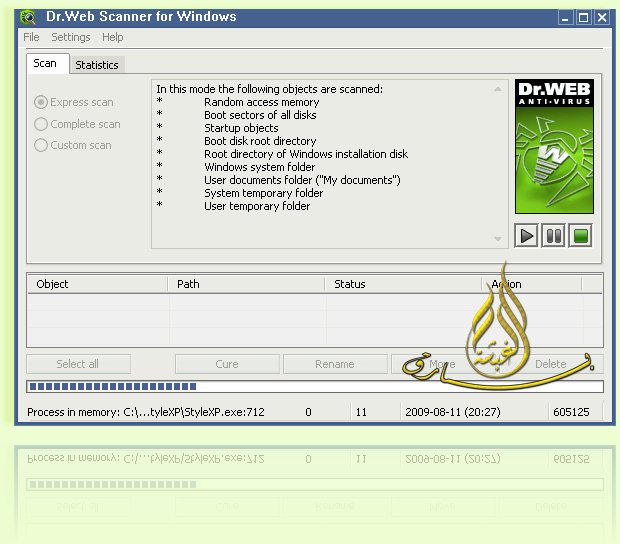The image size is (620, 544).
Task: Open the Settings menu
Action: pyautogui.click(x=71, y=37)
